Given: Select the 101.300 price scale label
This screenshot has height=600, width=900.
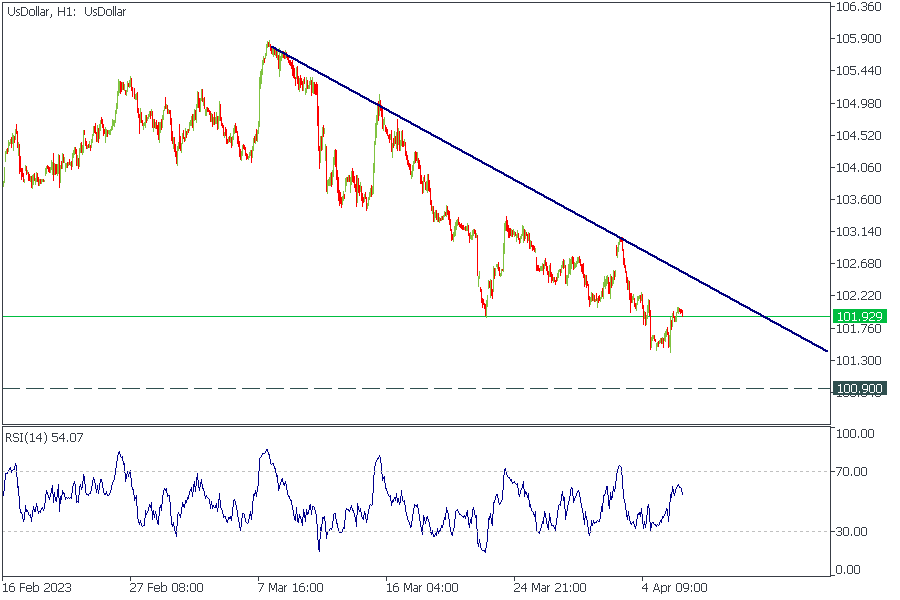Looking at the screenshot, I should tap(858, 360).
